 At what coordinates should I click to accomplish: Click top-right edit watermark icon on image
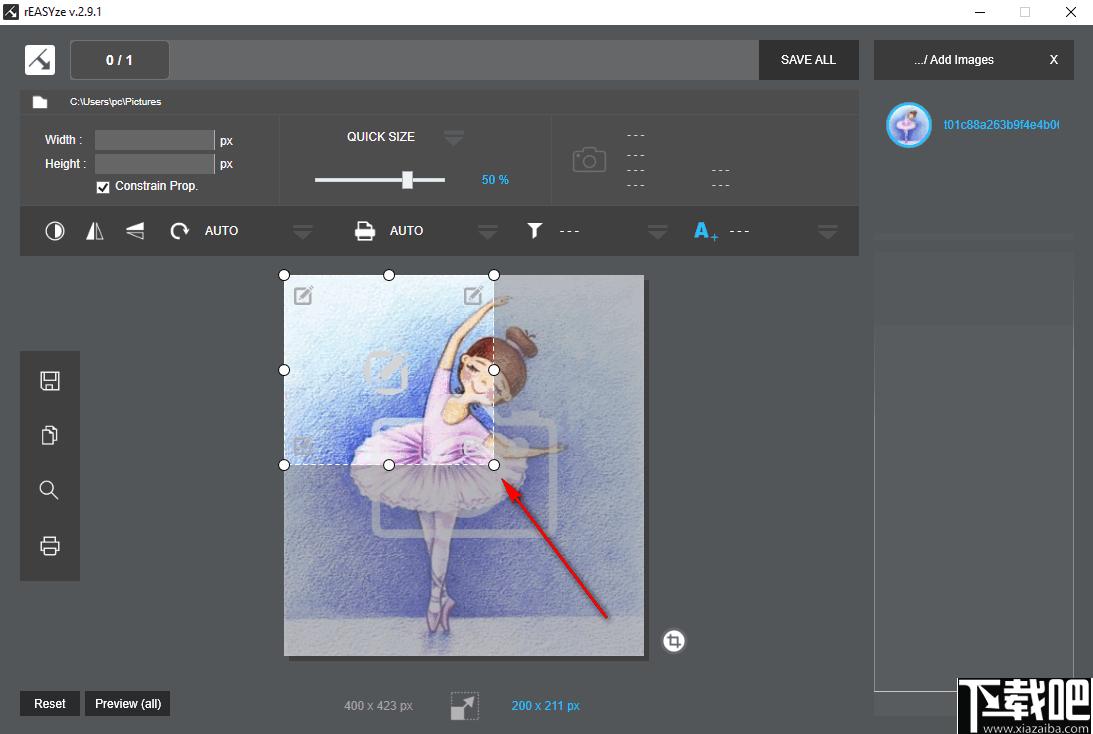coord(473,295)
